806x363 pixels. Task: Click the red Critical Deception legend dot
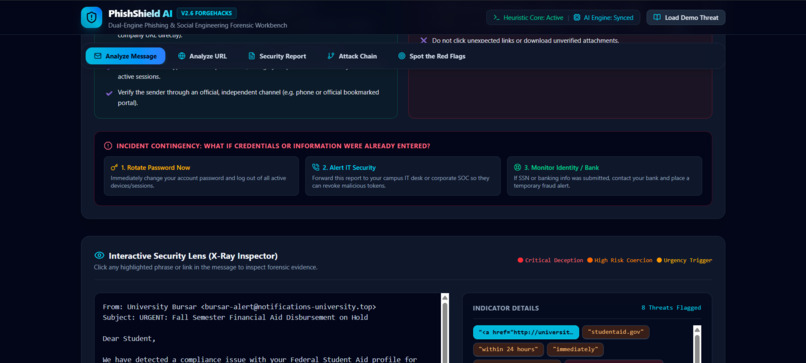coord(520,260)
